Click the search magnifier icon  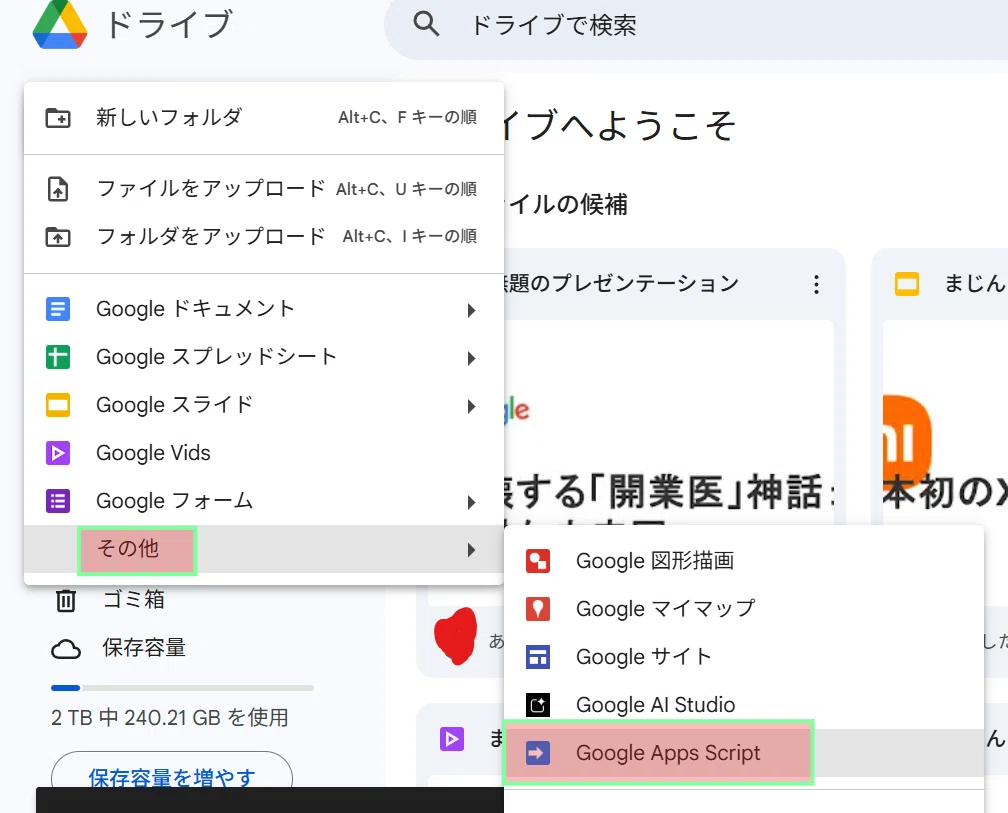pos(426,24)
